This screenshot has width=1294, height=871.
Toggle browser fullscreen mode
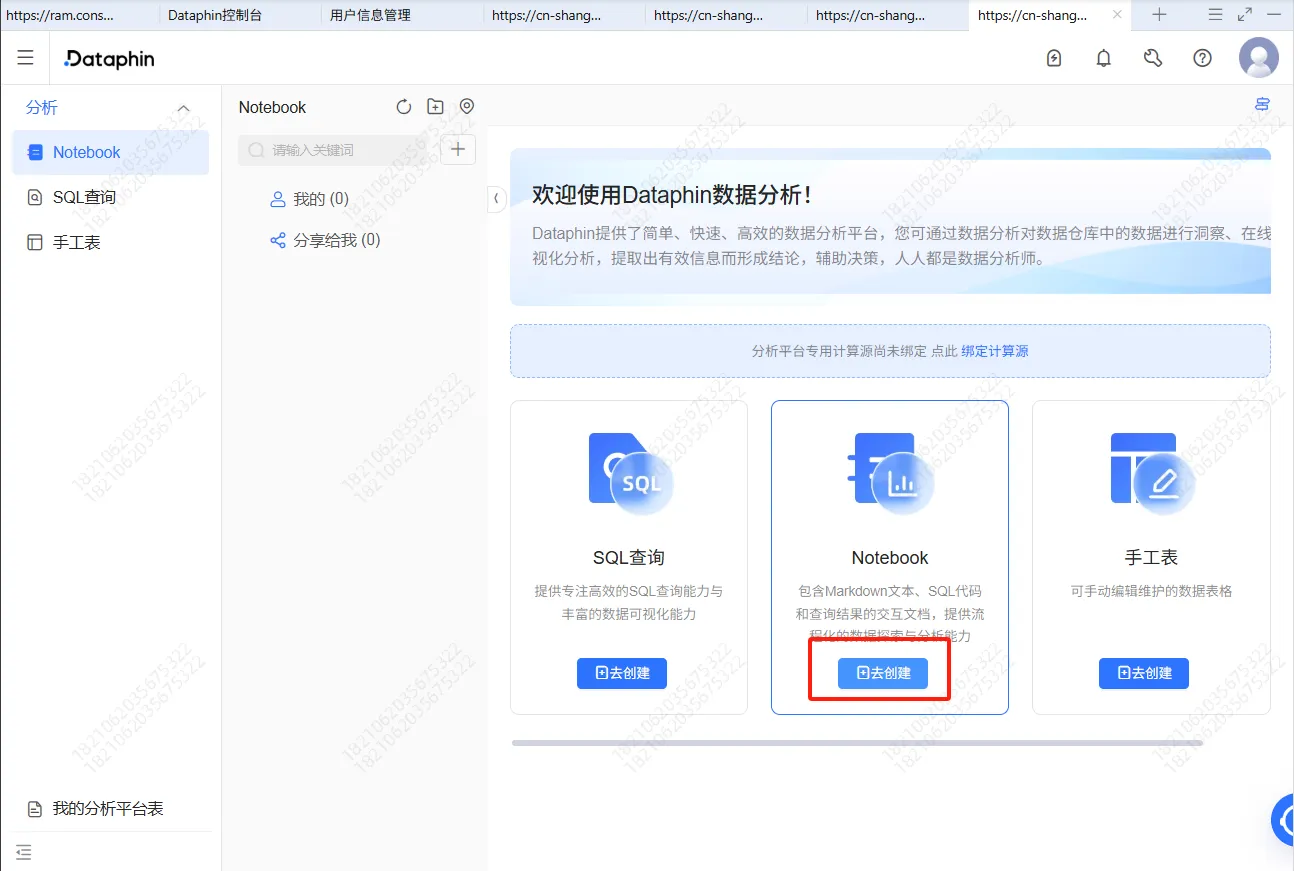pyautogui.click(x=1245, y=14)
